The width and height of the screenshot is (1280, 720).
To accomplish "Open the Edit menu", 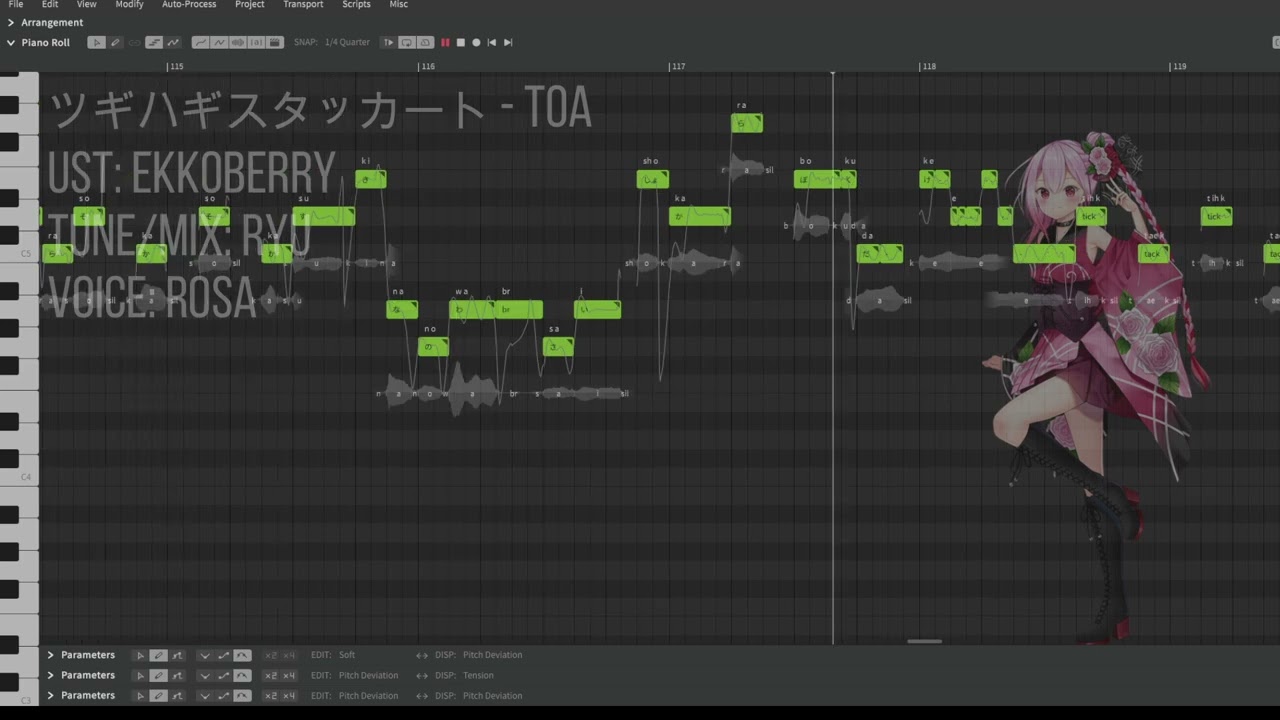I will click(x=50, y=4).
